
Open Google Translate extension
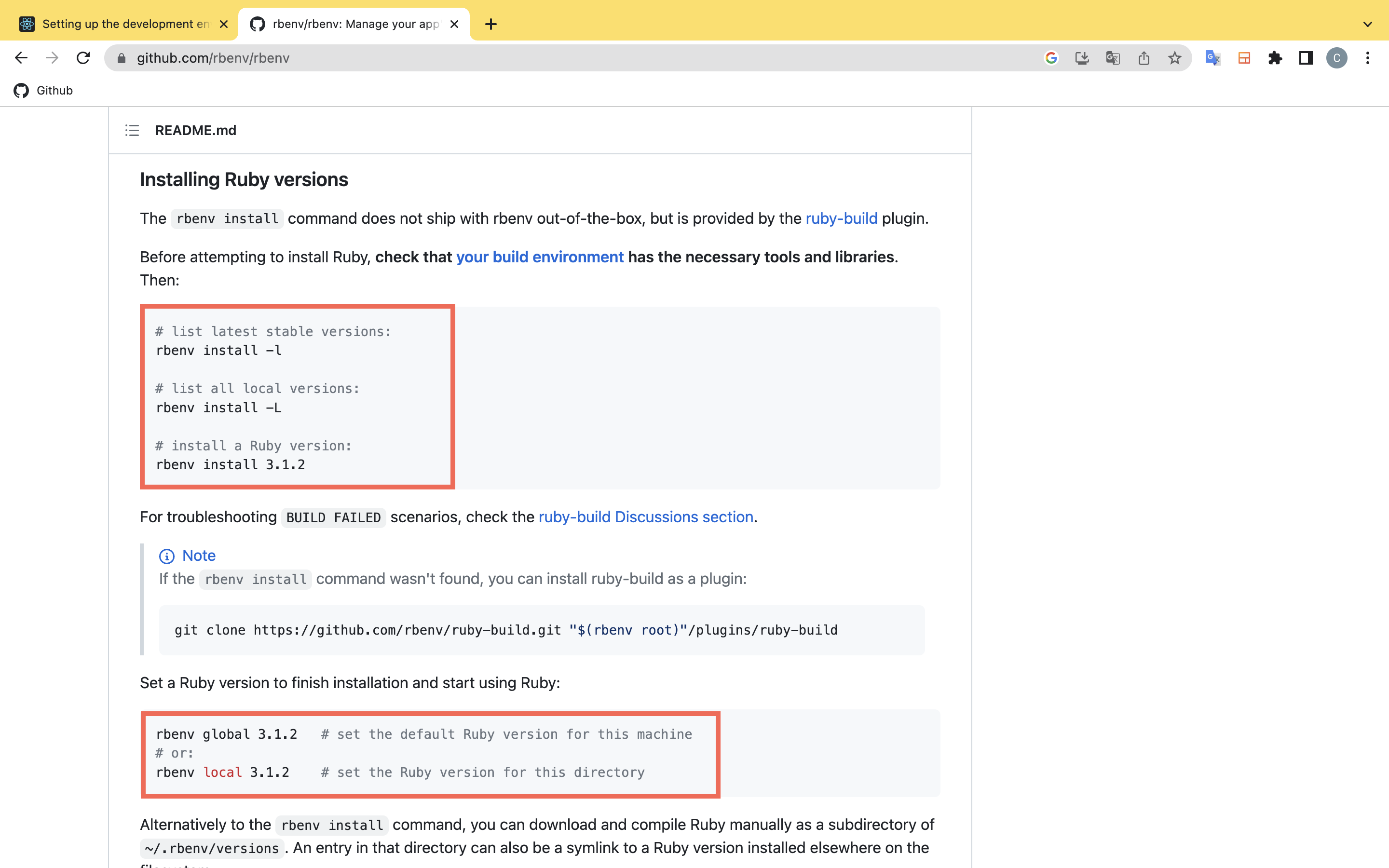click(x=1213, y=58)
